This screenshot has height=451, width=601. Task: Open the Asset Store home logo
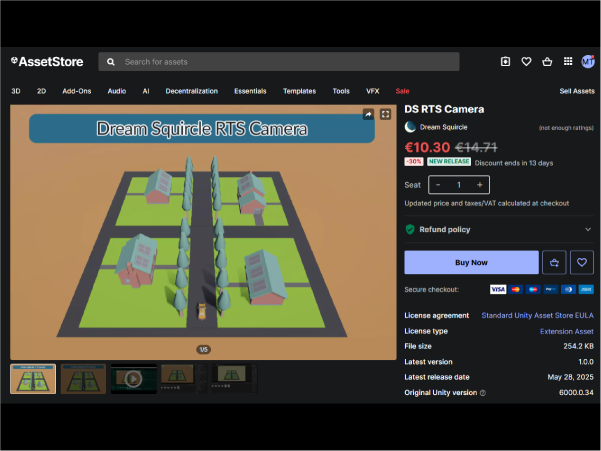(x=47, y=62)
